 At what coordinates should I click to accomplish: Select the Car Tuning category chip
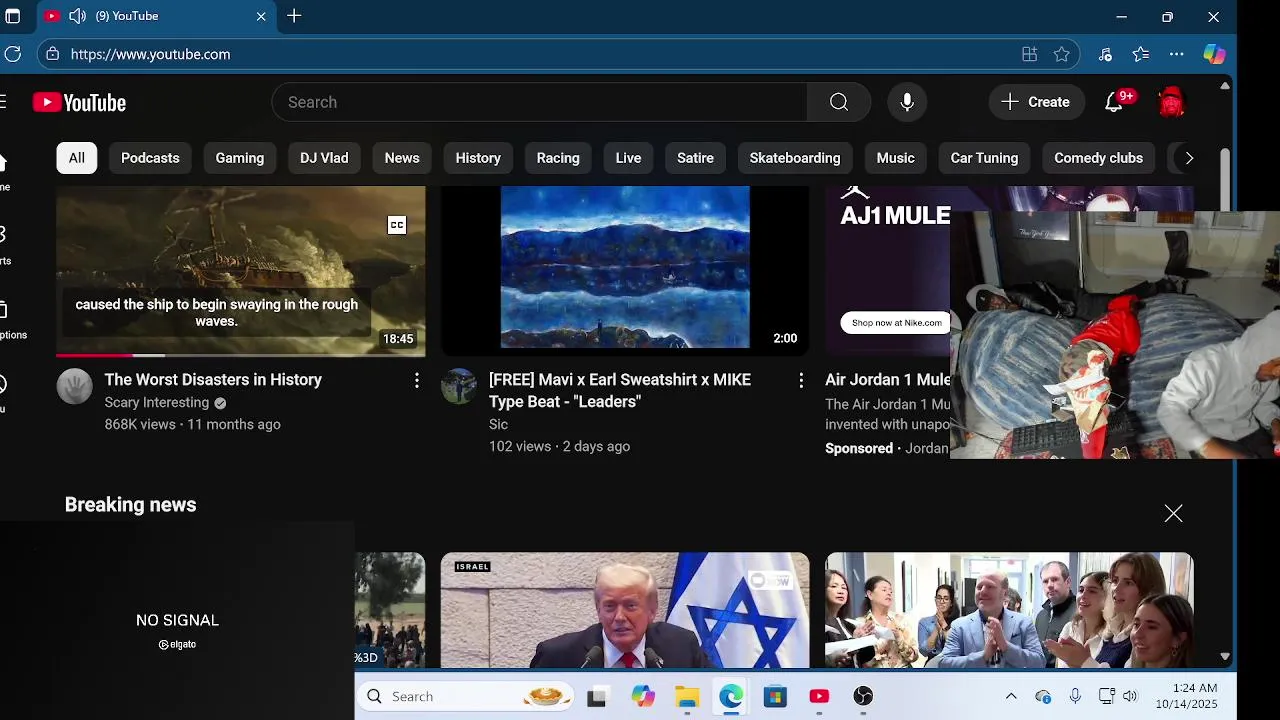coord(984,158)
